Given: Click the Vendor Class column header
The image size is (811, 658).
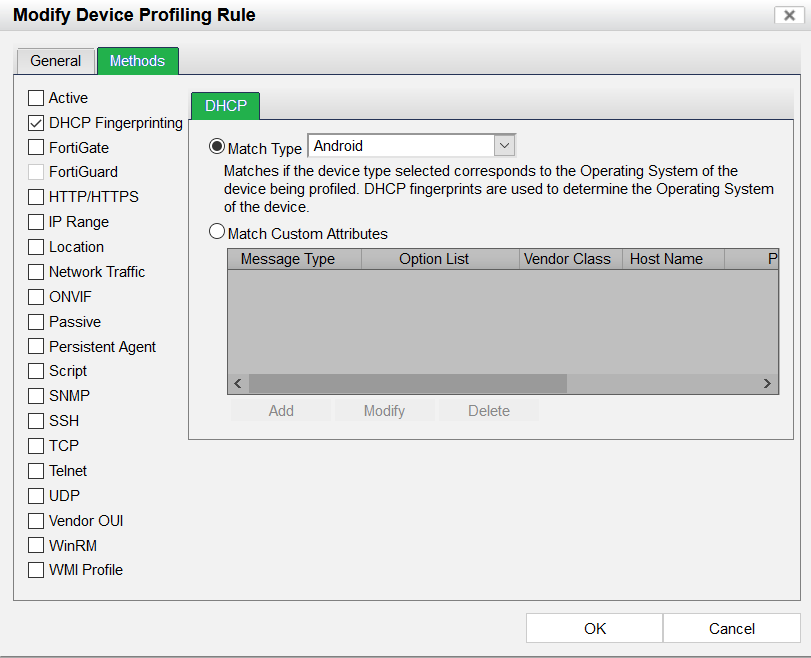Looking at the screenshot, I should [566, 259].
